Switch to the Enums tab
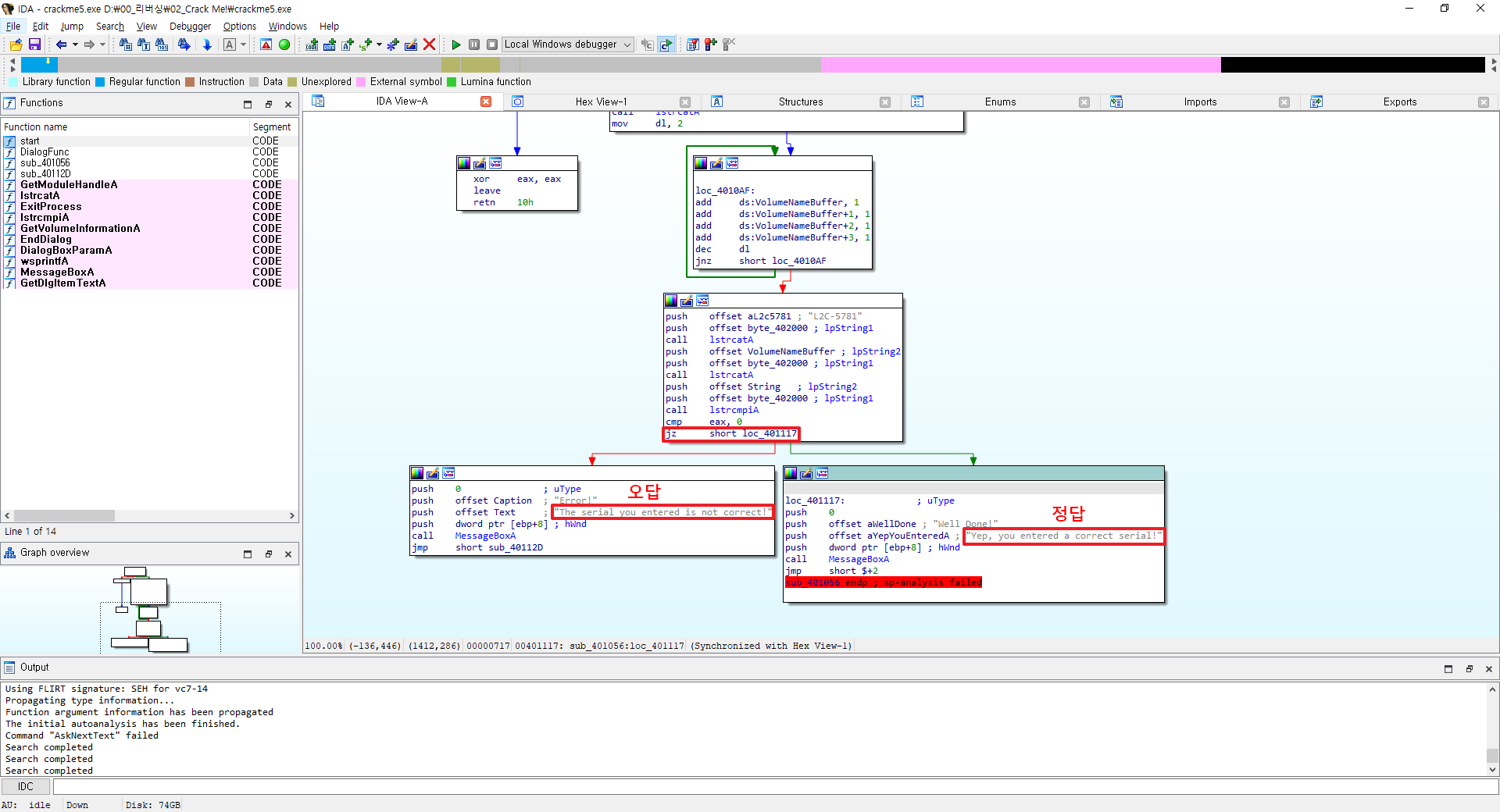Screen dimensions: 1500x812 (x=1000, y=101)
